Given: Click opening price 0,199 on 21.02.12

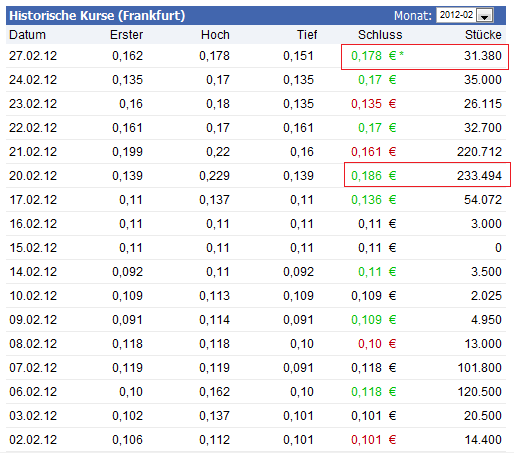Looking at the screenshot, I should tap(127, 152).
